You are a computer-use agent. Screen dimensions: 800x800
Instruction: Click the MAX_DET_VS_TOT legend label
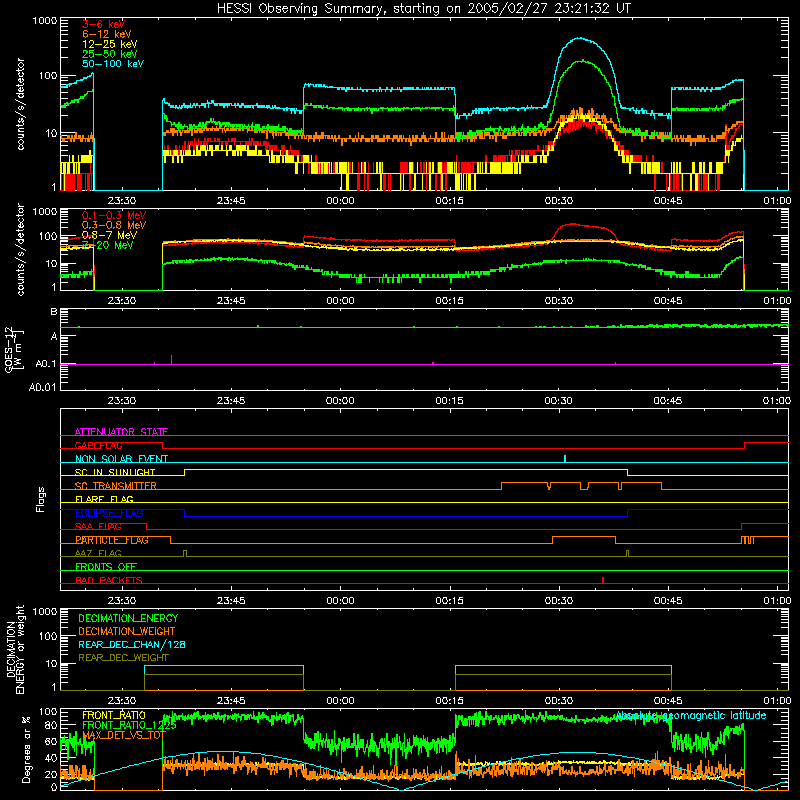tap(124, 735)
